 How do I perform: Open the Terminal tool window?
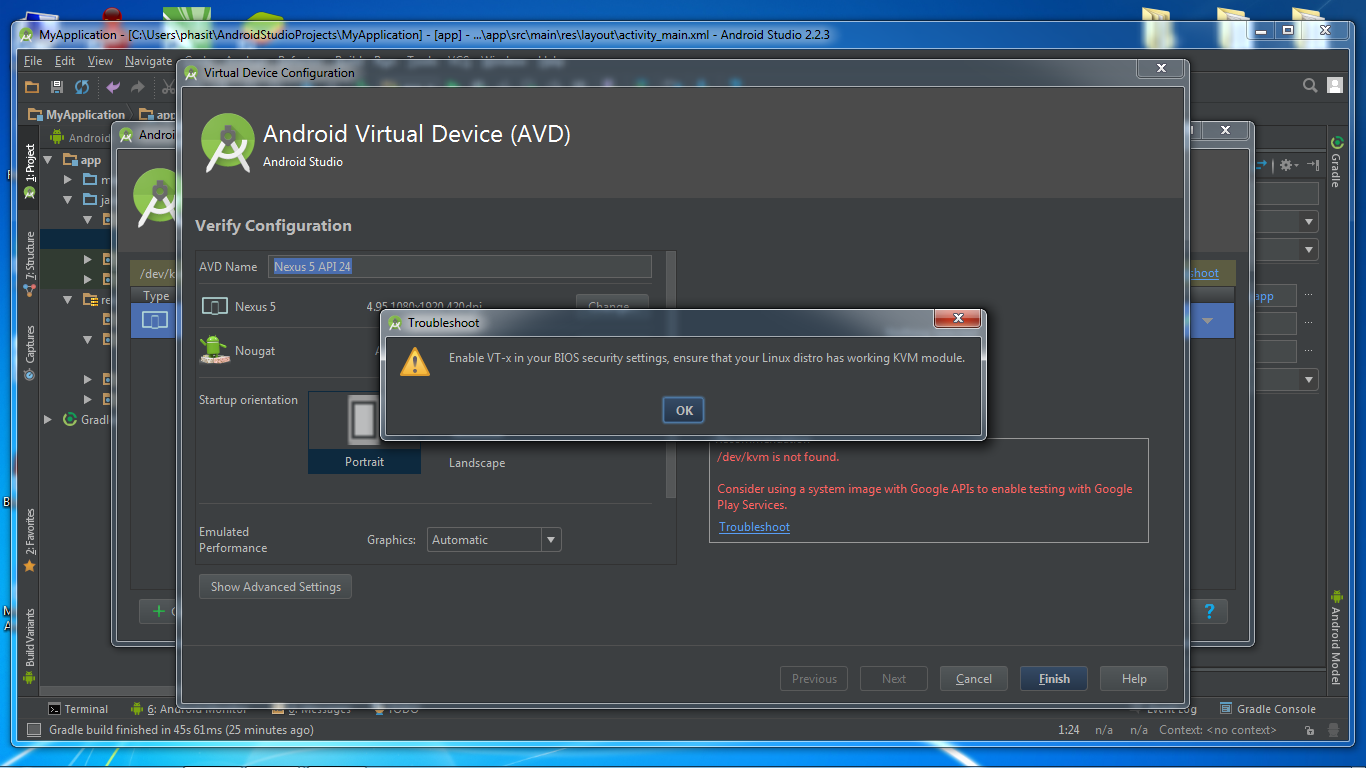click(x=78, y=709)
